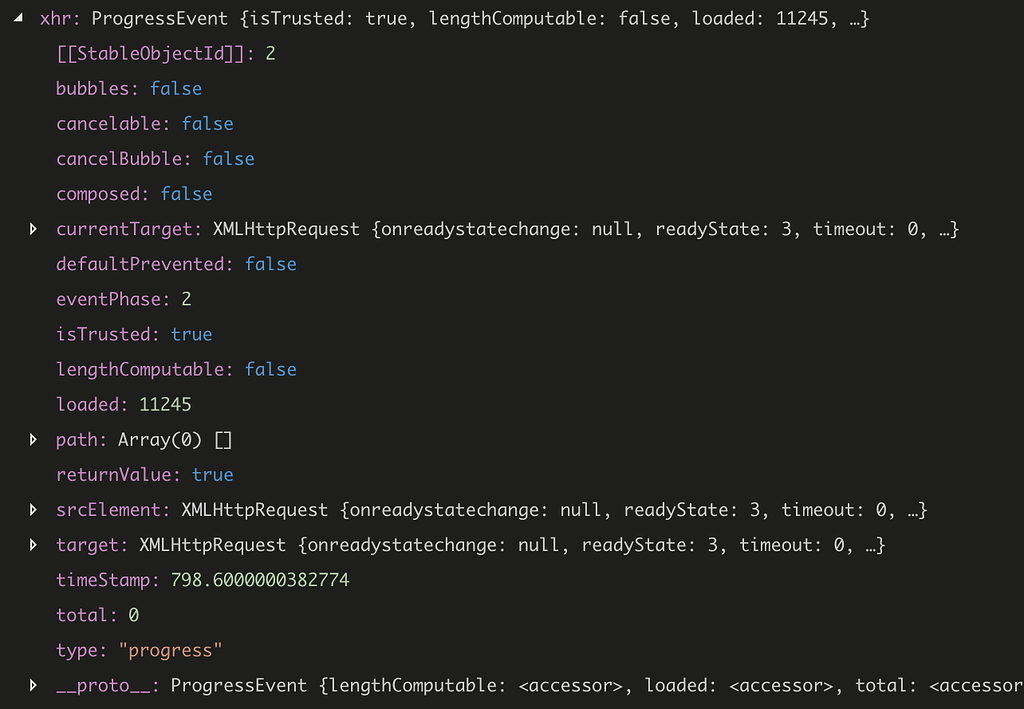The width and height of the screenshot is (1024, 709).
Task: Expand the __proto__ ProgressEvent arrow
Action: tap(34, 686)
